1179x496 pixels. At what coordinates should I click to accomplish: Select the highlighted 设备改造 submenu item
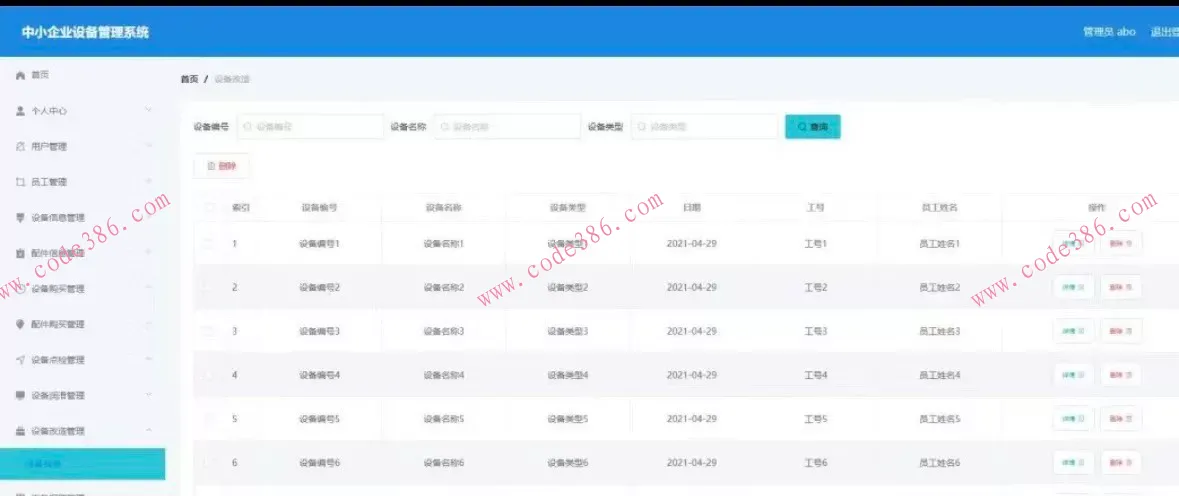pyautogui.click(x=83, y=464)
